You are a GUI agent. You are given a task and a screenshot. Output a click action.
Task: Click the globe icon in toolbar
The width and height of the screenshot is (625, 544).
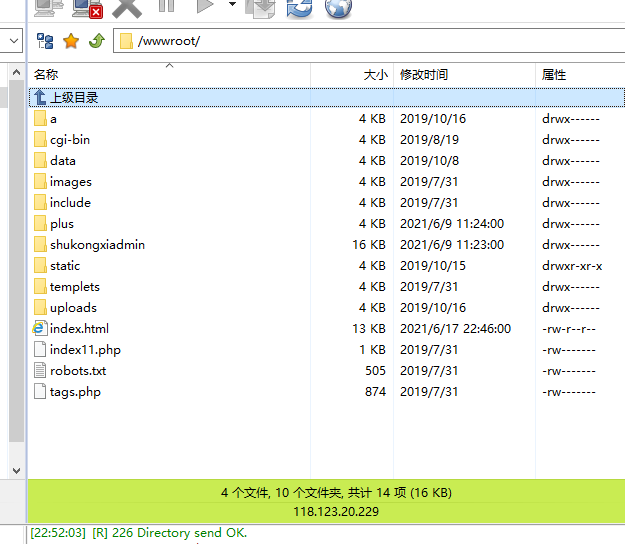pyautogui.click(x=339, y=8)
